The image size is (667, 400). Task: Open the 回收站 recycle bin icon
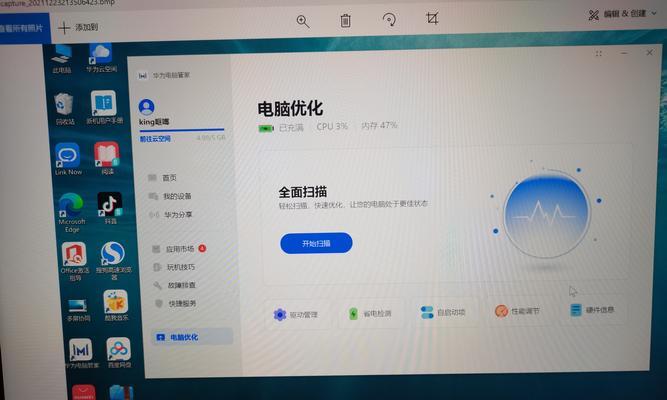[x=64, y=109]
